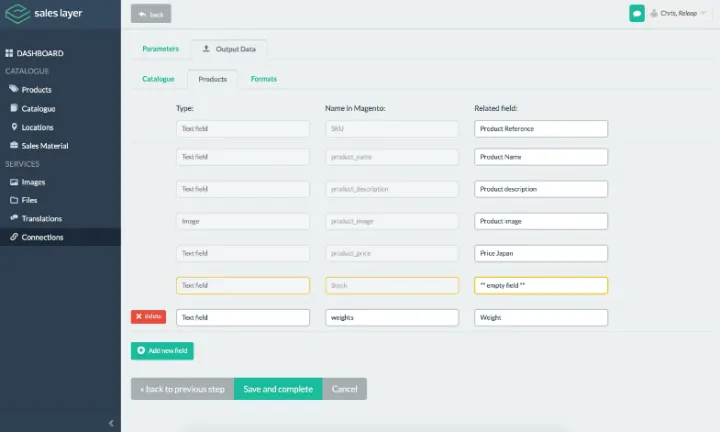This screenshot has height=432, width=720.
Task: Expand the '** empty field **' related field
Action: [x=541, y=285]
